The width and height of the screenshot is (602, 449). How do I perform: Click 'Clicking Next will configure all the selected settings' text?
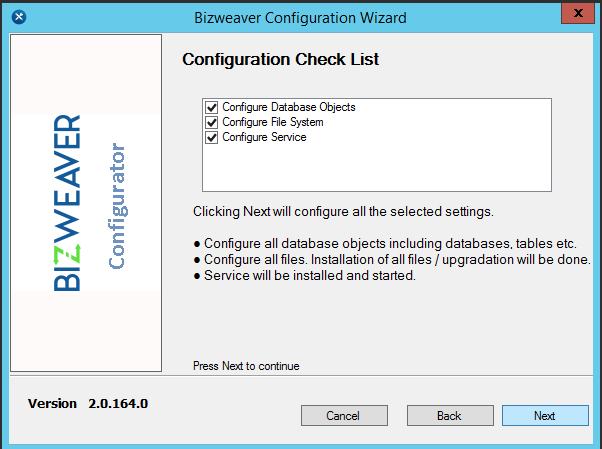[x=343, y=212]
